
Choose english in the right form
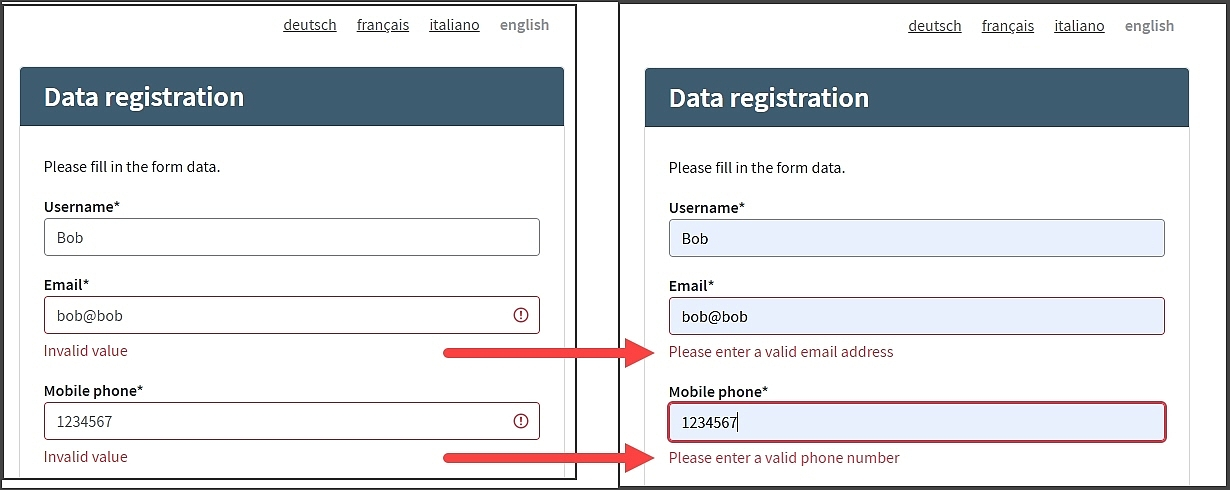(x=1149, y=26)
